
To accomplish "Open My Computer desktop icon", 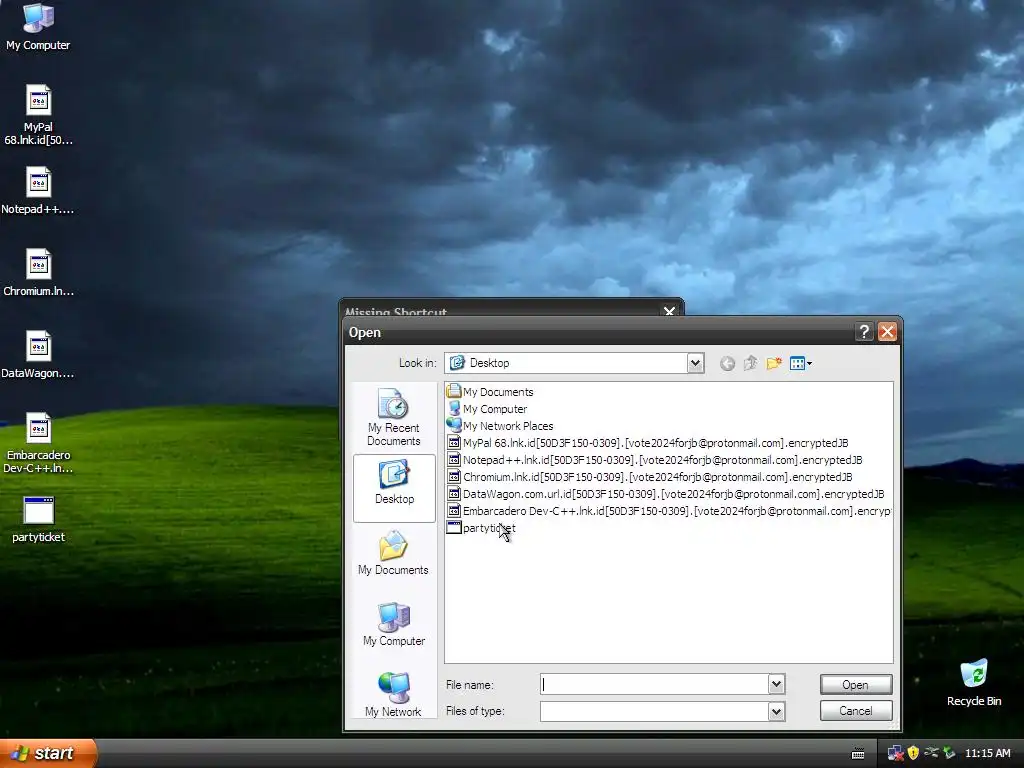I will pyautogui.click(x=38, y=26).
